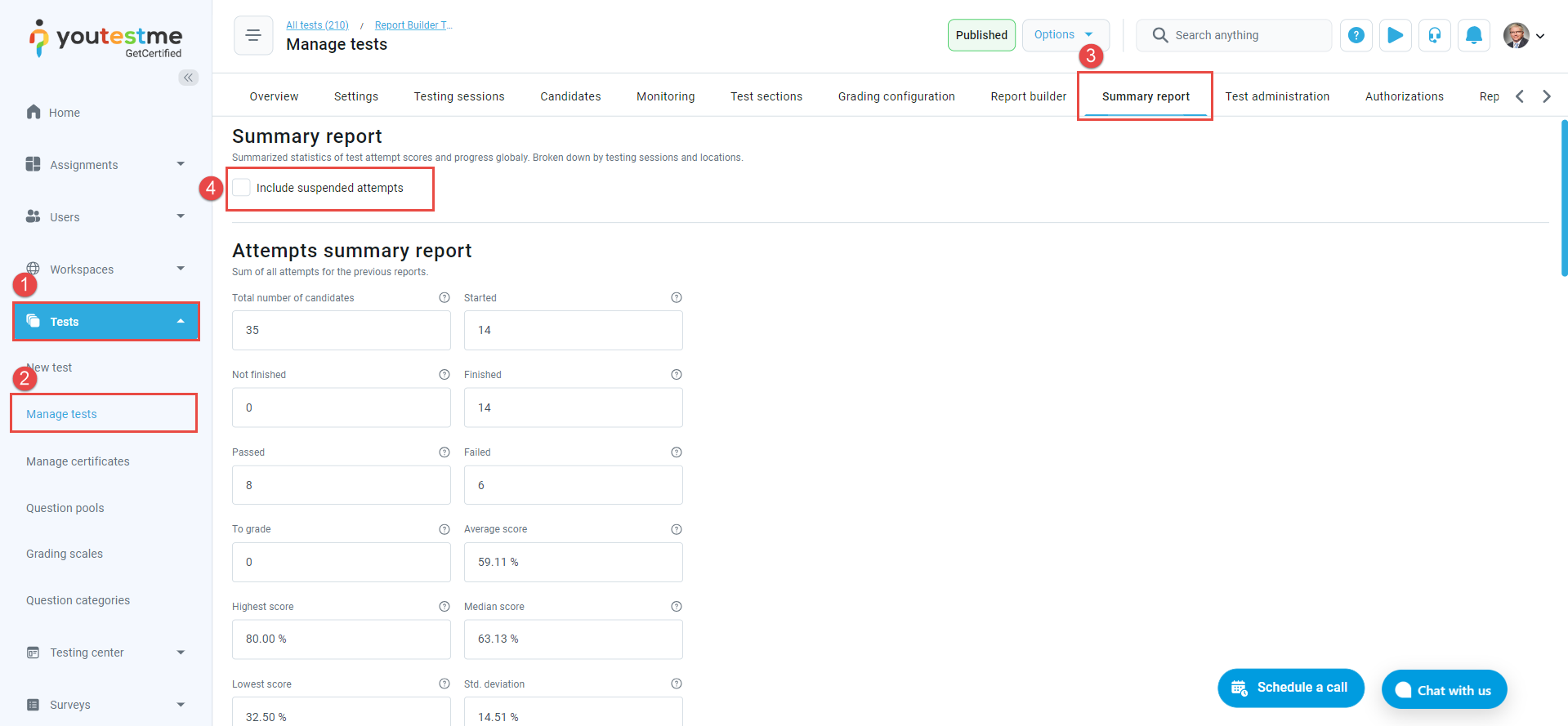
Task: Open Question pools in sidebar
Action: (65, 508)
